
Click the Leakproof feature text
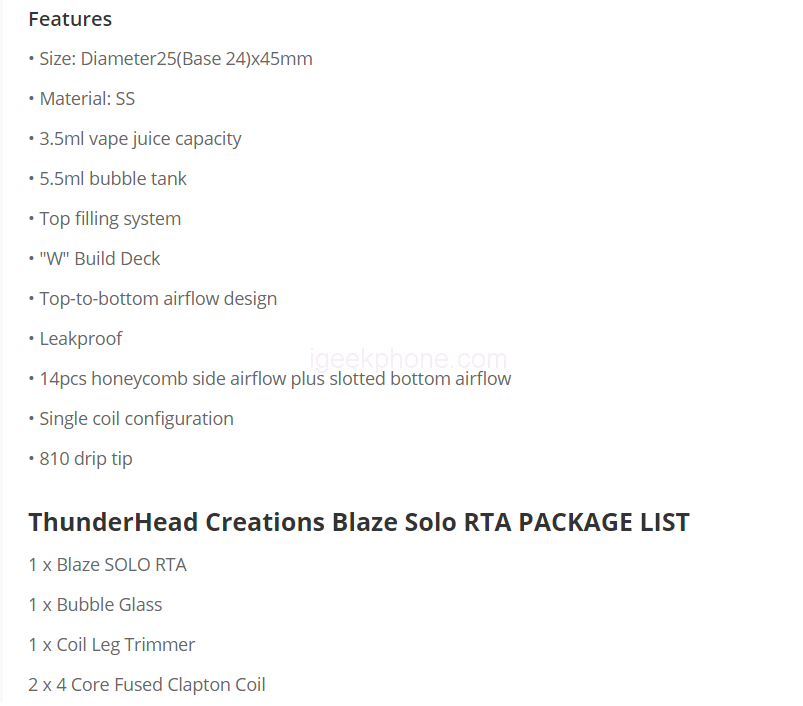coord(80,339)
